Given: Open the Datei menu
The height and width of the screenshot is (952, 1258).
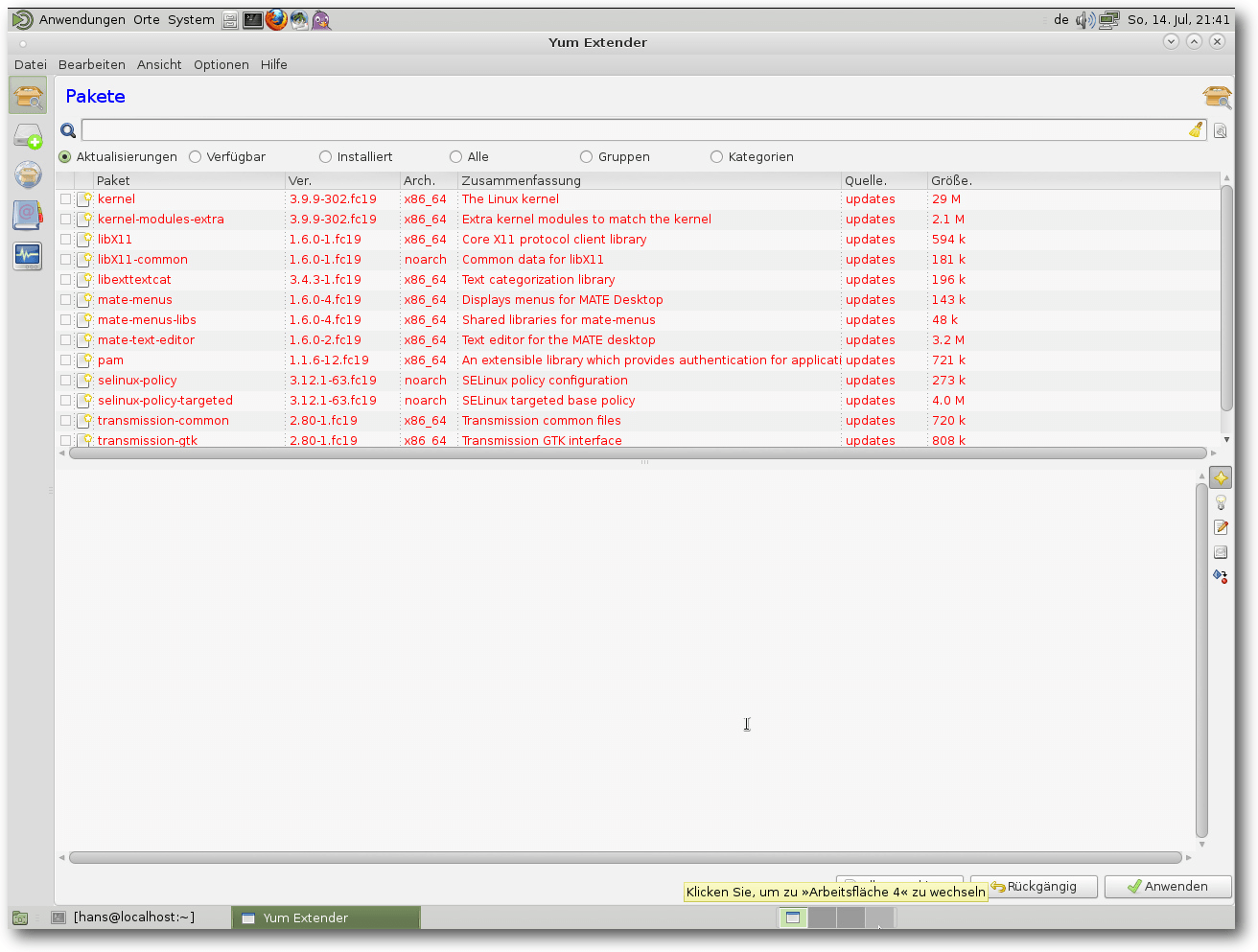Looking at the screenshot, I should 31,65.
